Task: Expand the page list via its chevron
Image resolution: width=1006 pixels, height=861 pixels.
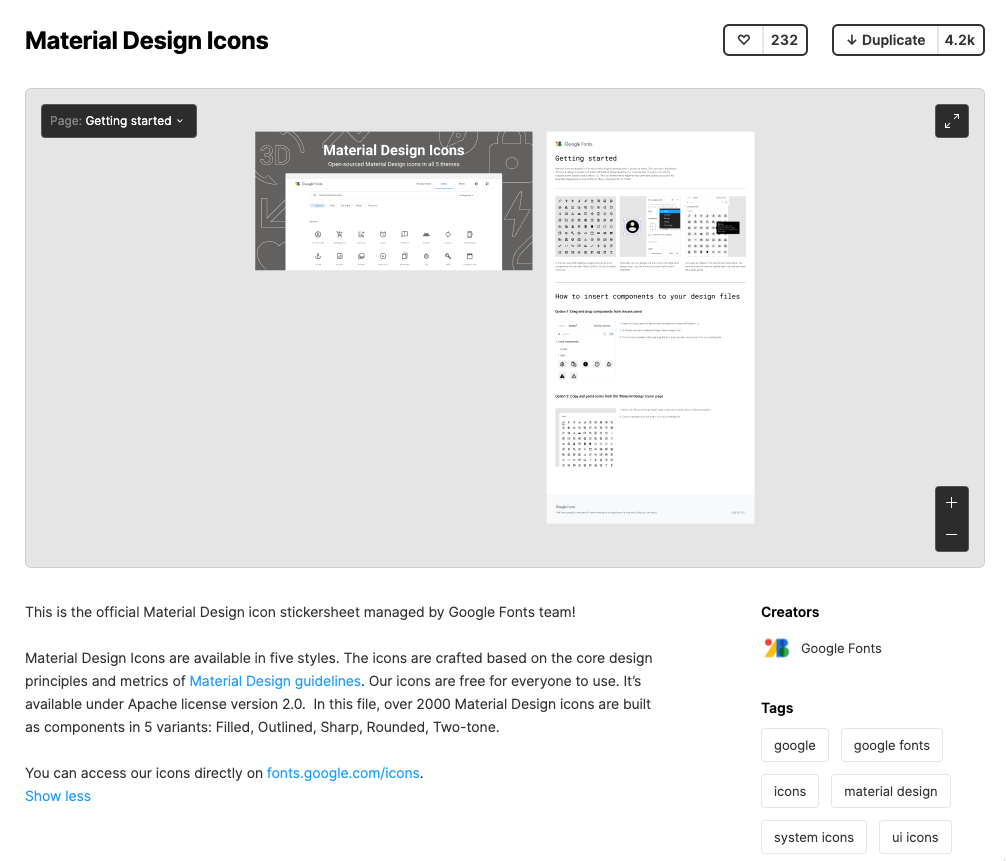Action: 180,121
